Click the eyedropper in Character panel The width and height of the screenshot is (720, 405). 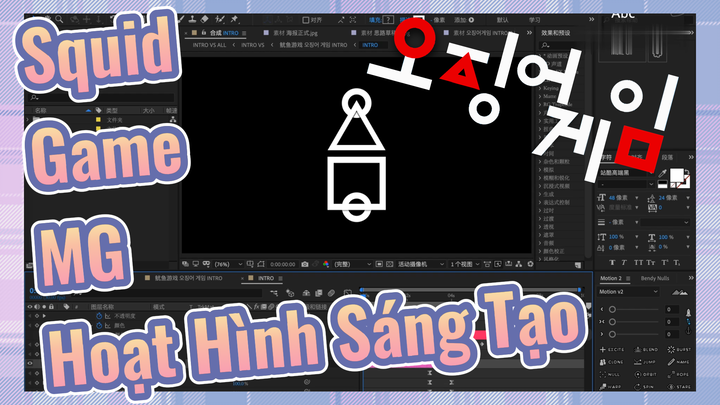[x=662, y=174]
